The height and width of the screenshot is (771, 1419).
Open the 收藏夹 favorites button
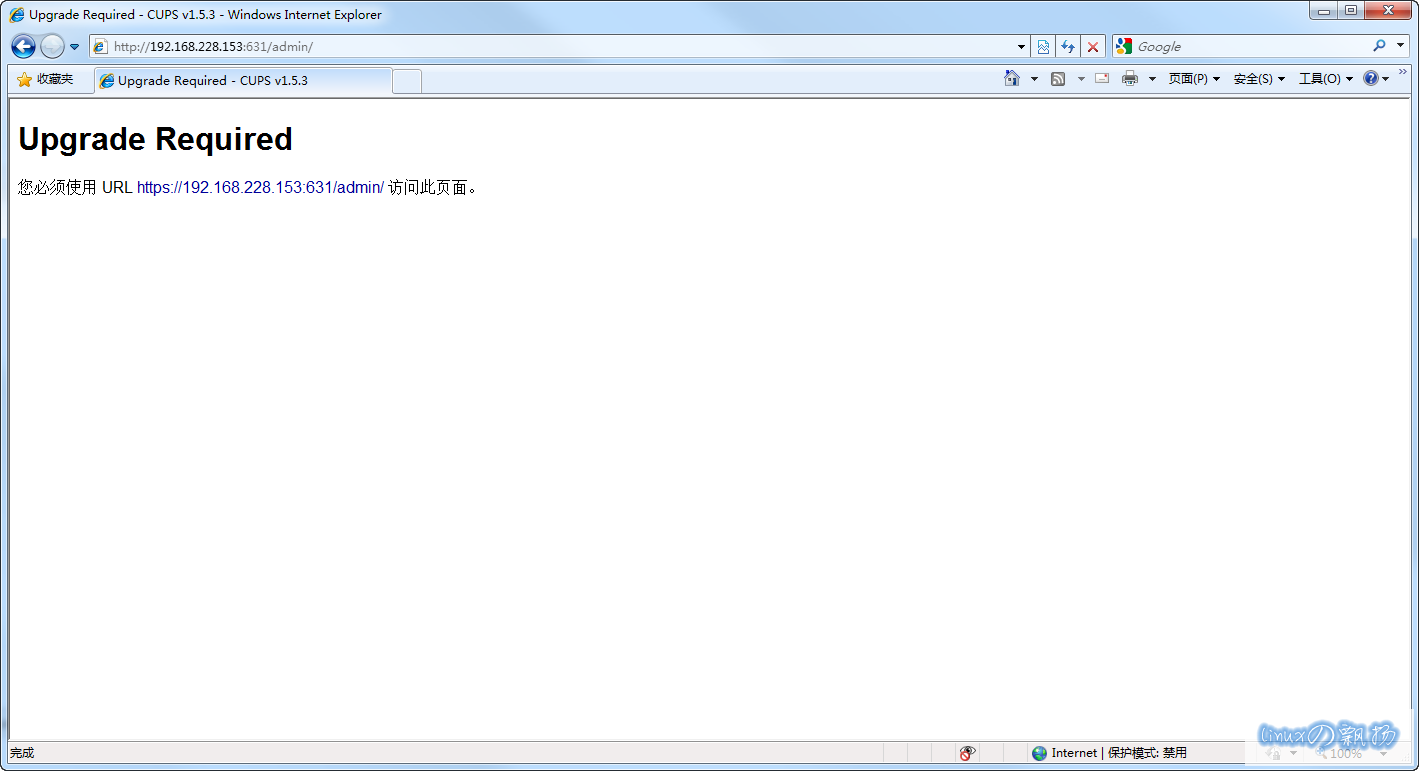coord(46,79)
